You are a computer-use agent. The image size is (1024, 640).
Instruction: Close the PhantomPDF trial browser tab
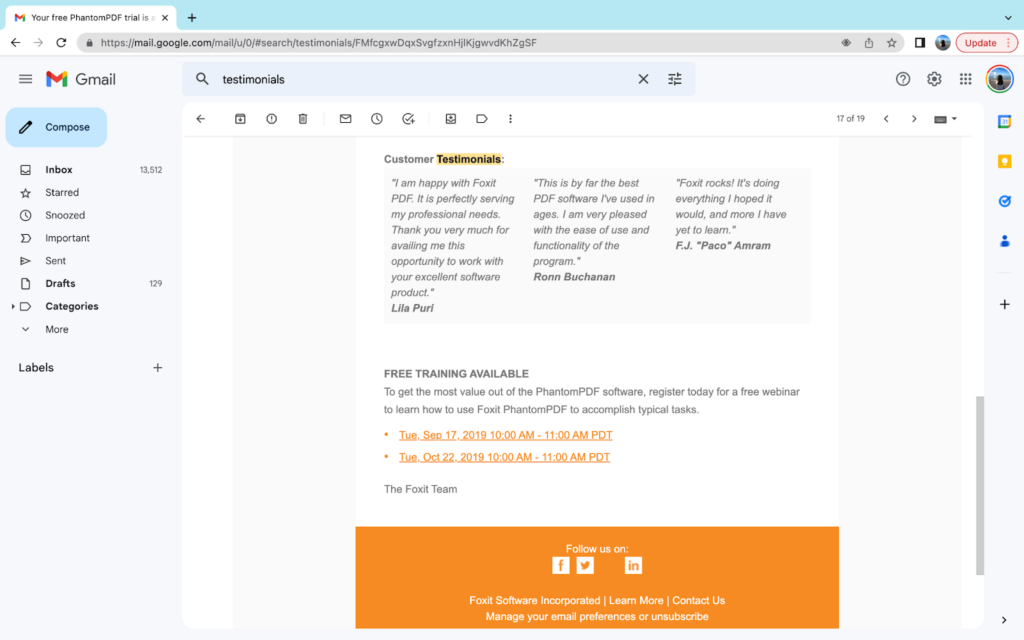coord(165,18)
